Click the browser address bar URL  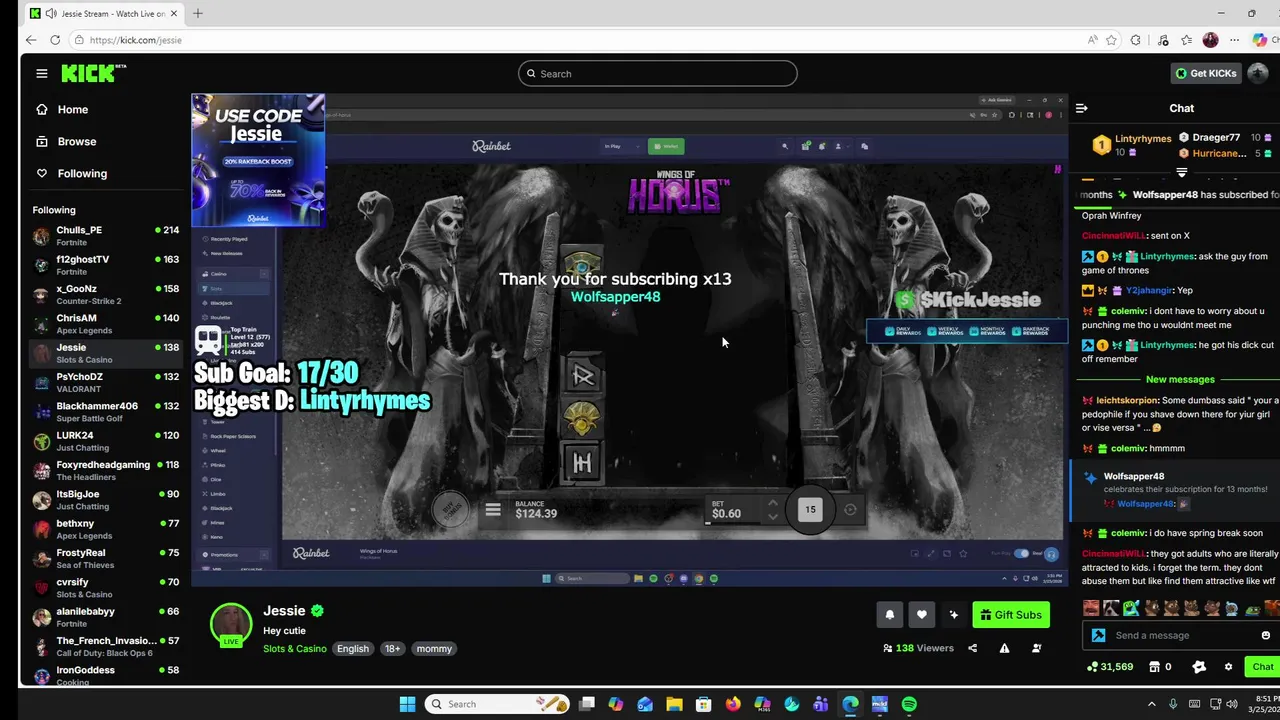(136, 40)
